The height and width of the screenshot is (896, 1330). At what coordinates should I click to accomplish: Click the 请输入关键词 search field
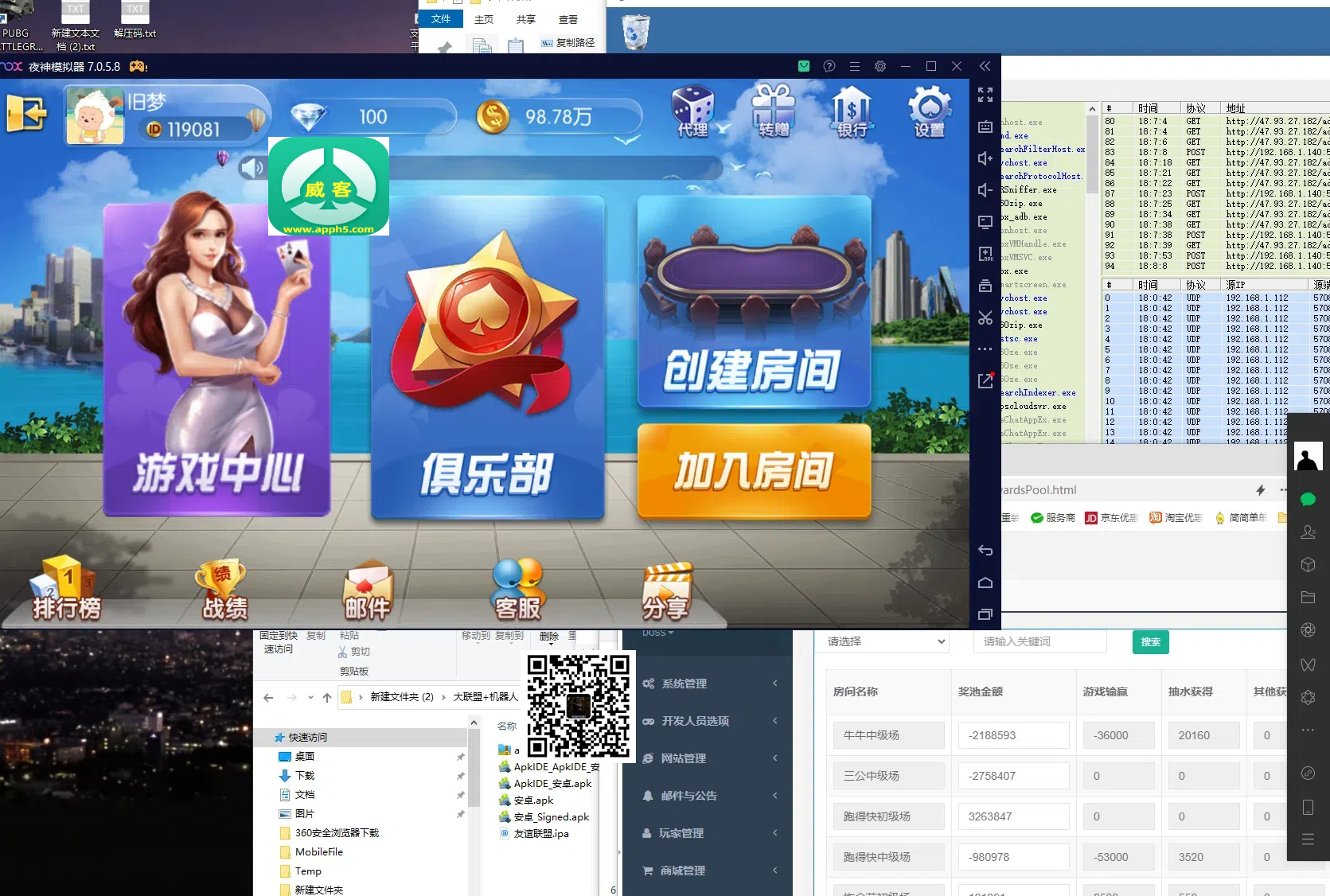1040,641
